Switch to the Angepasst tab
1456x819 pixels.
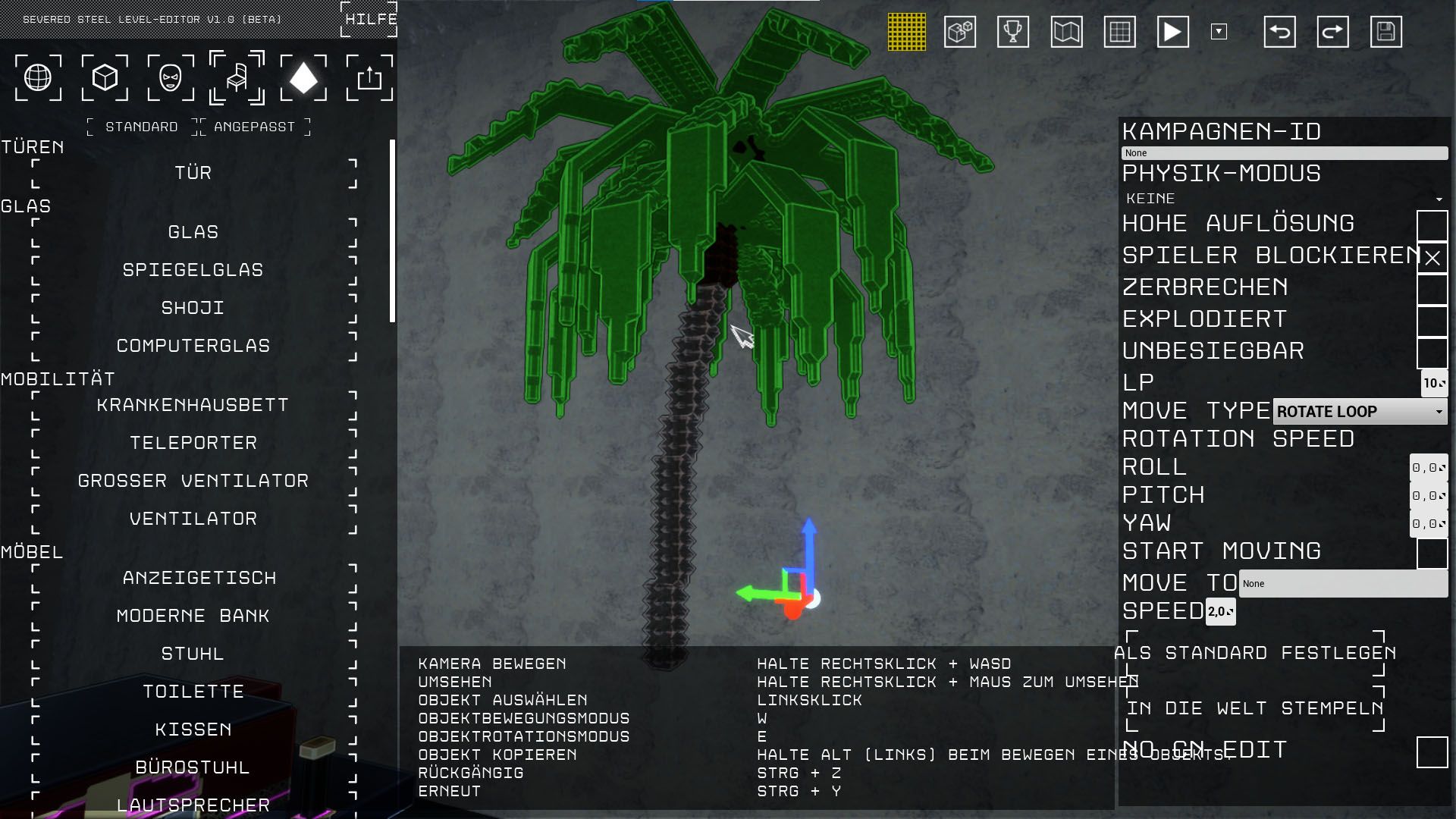(255, 127)
